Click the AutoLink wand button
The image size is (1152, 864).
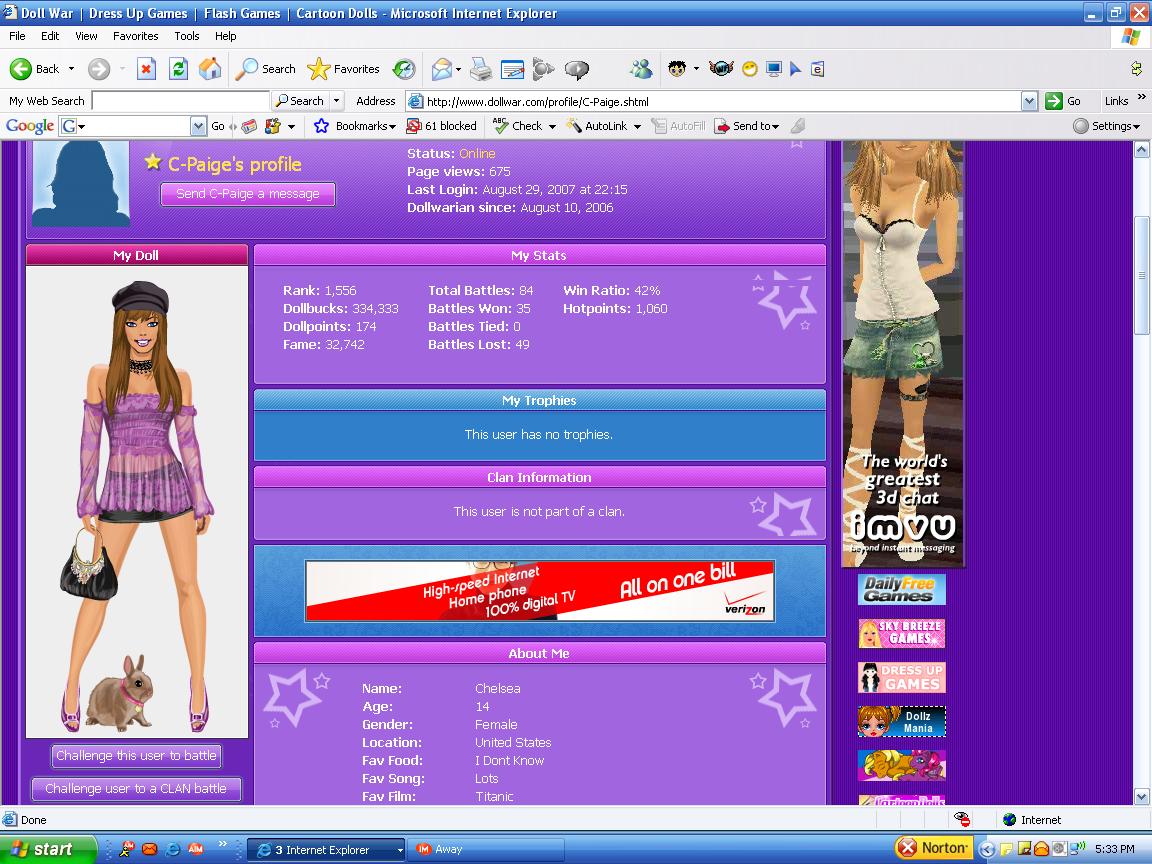(x=597, y=126)
